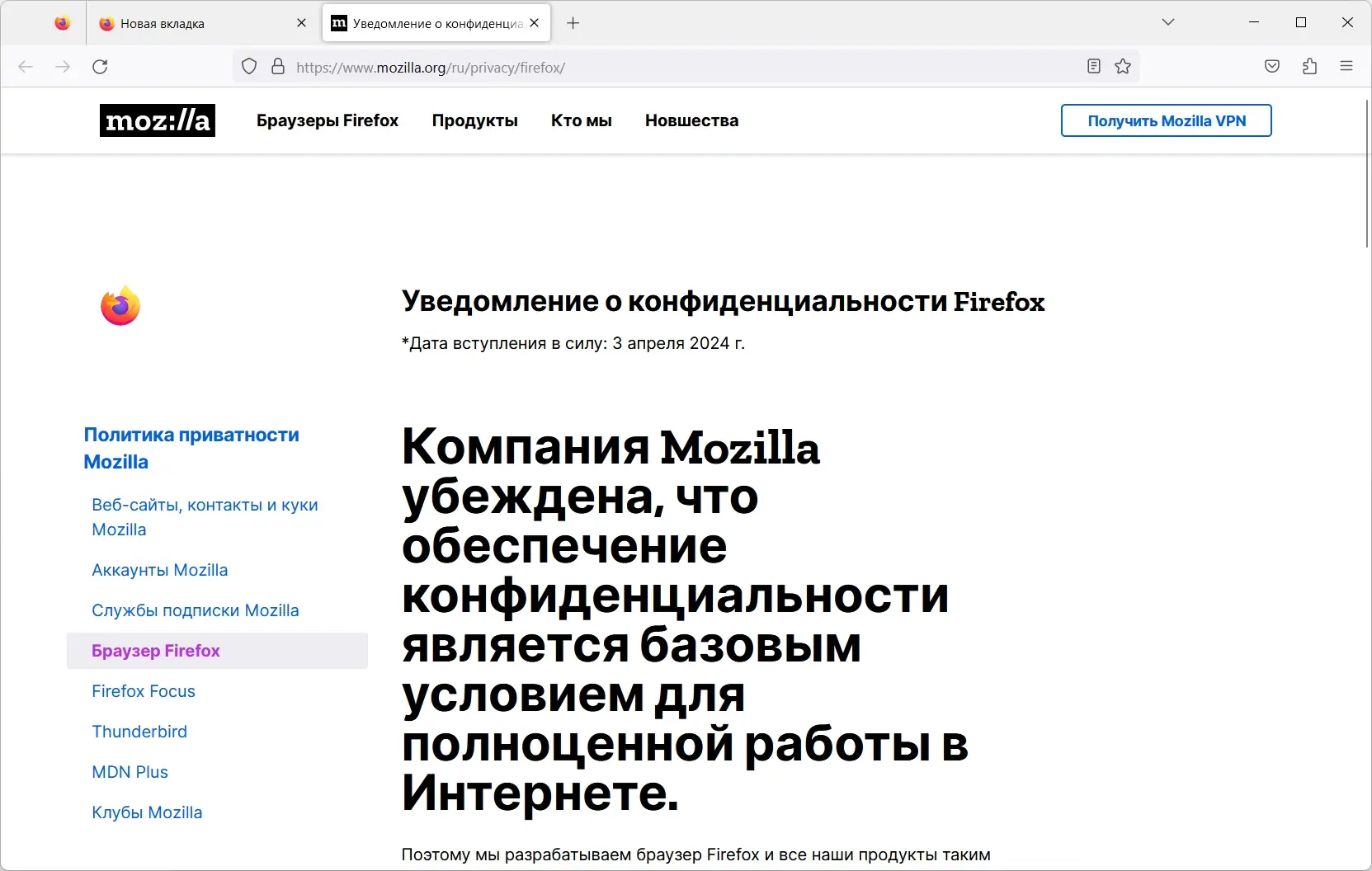Viewport: 1372px width, 871px height.
Task: Close the Уведомление о конфиденциальности tab
Action: pyautogui.click(x=535, y=23)
